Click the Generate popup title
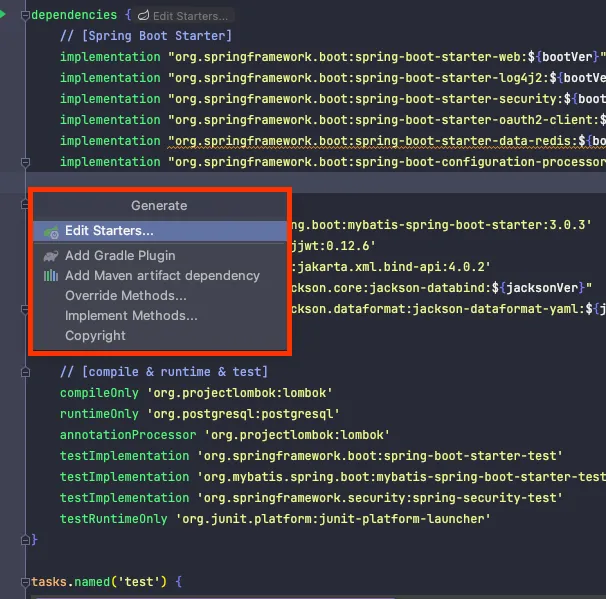Screen dimensions: 606x599 tap(159, 206)
